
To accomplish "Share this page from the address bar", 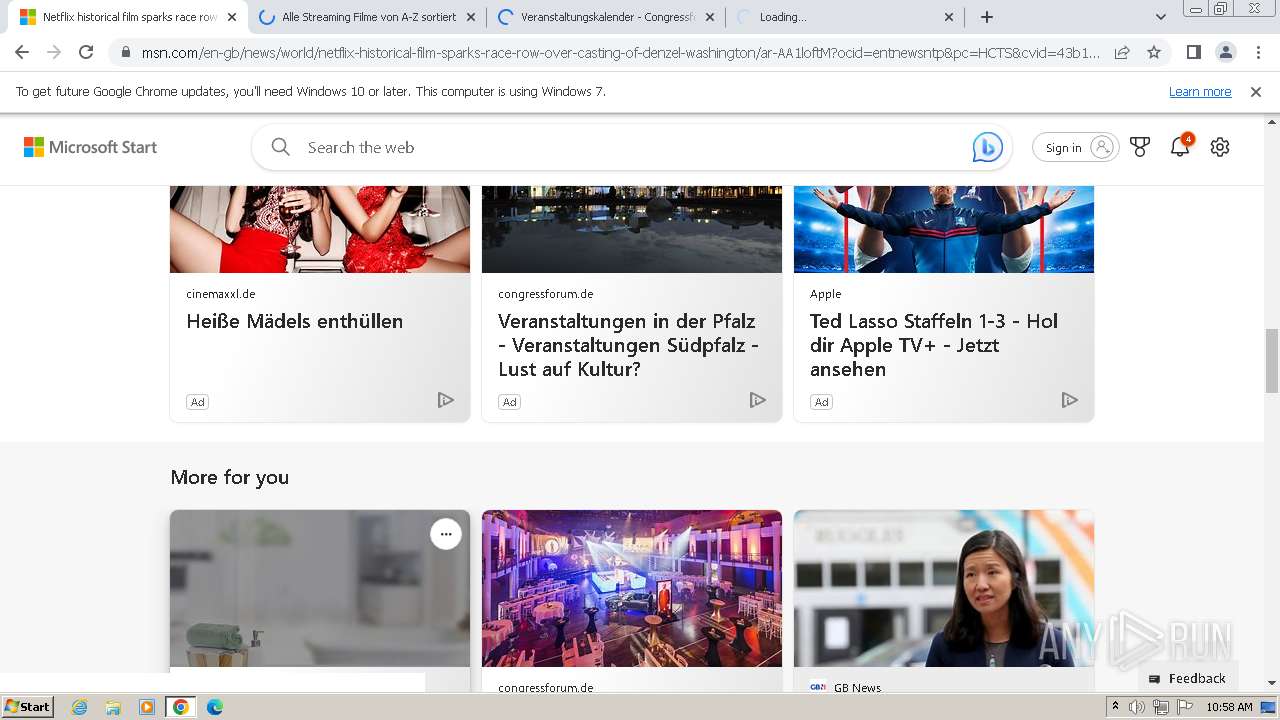I will (1122, 52).
